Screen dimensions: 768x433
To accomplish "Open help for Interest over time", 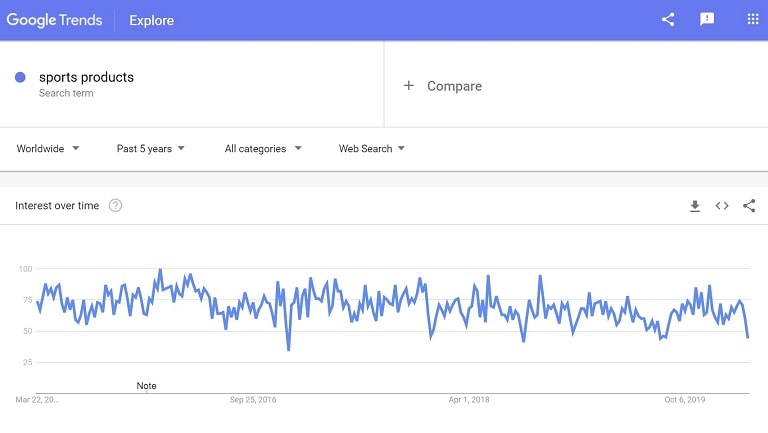I will [115, 205].
